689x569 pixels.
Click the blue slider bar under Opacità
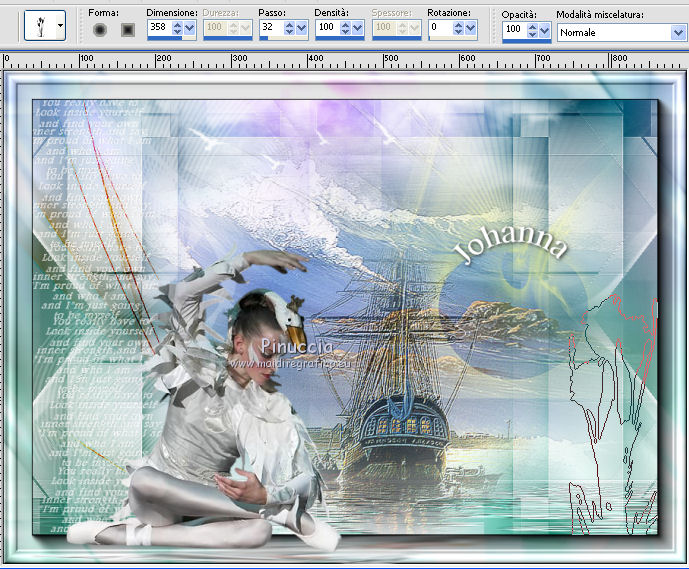527,41
